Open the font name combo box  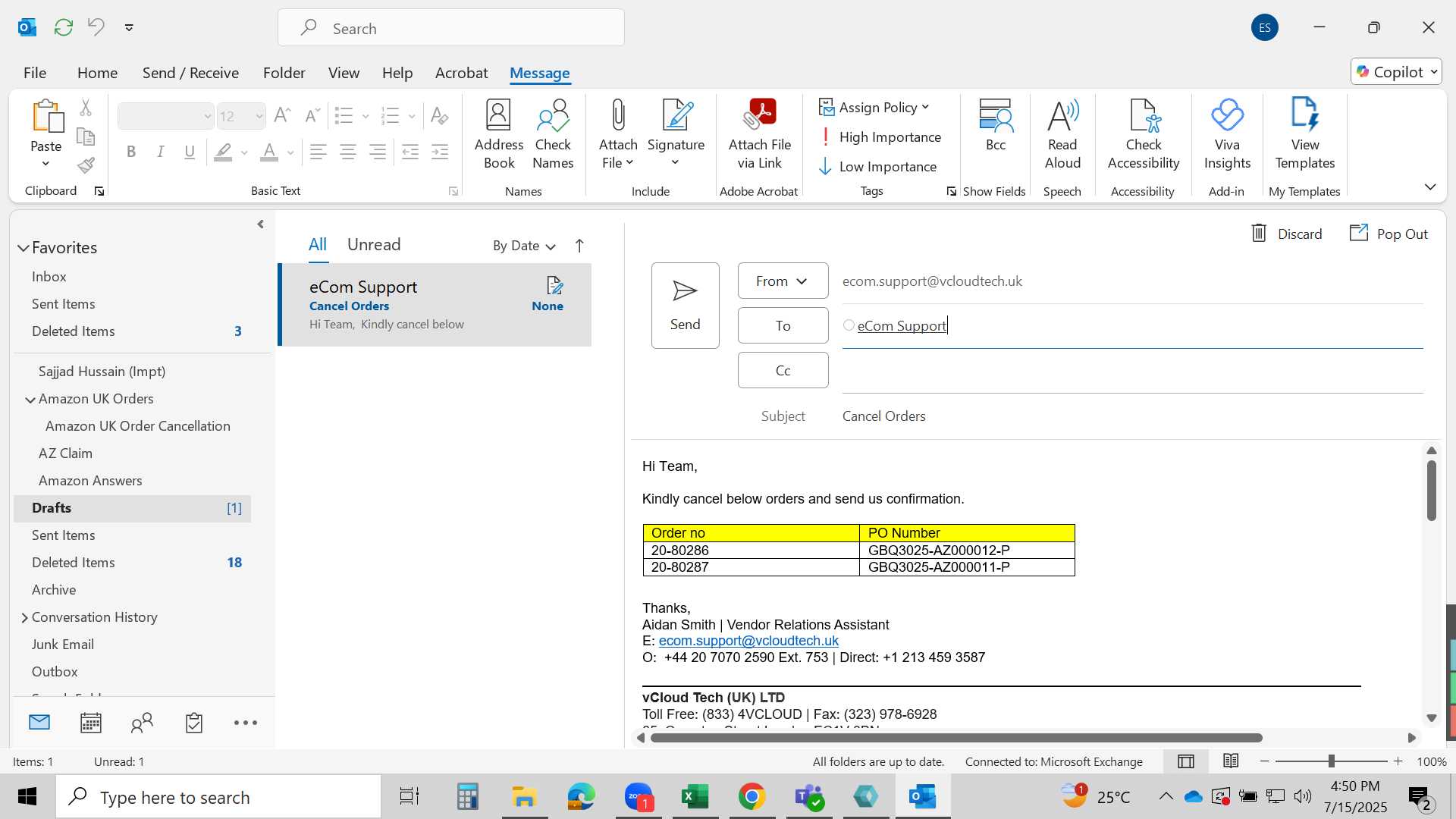coord(165,116)
